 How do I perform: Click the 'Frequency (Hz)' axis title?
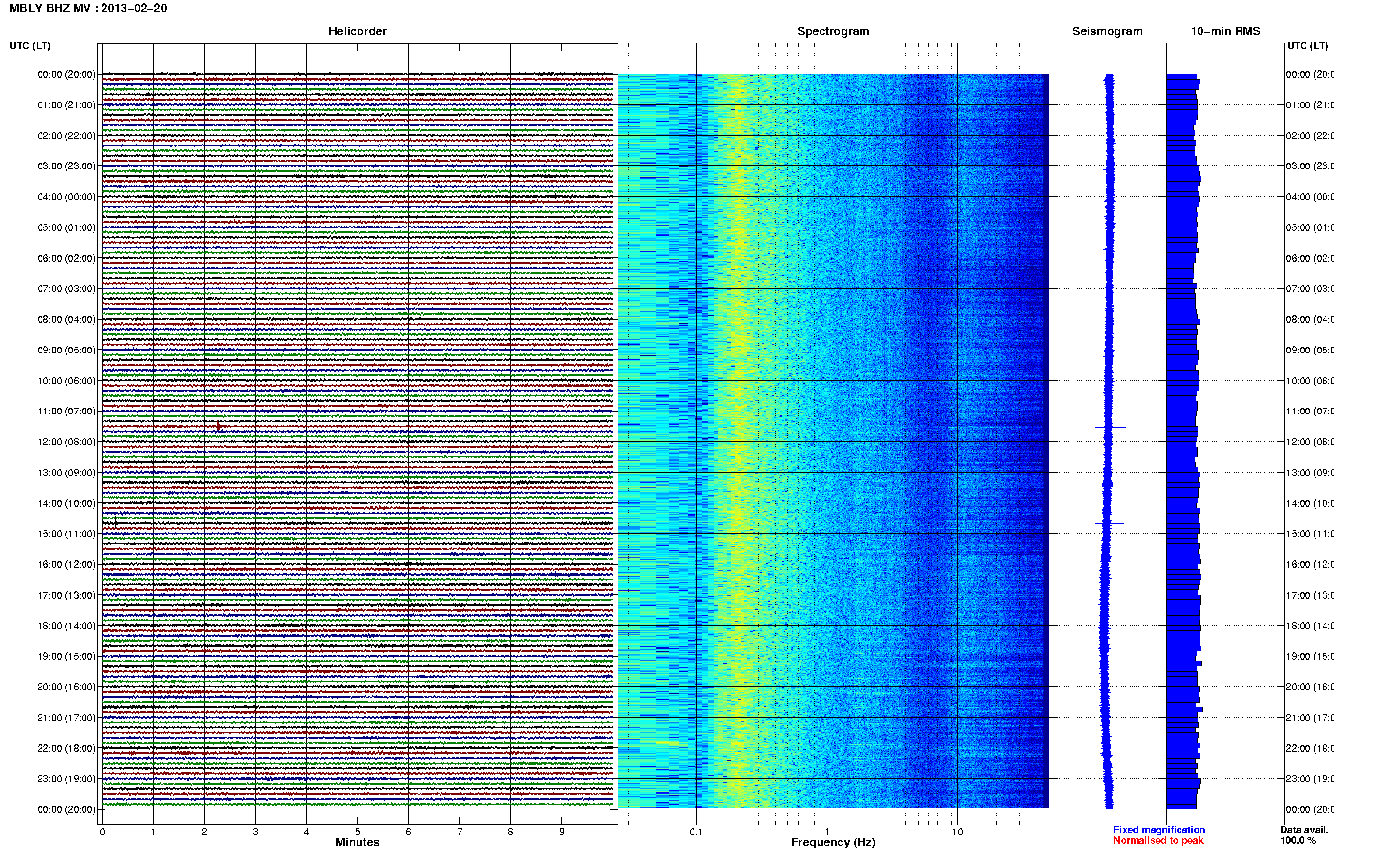[x=833, y=842]
